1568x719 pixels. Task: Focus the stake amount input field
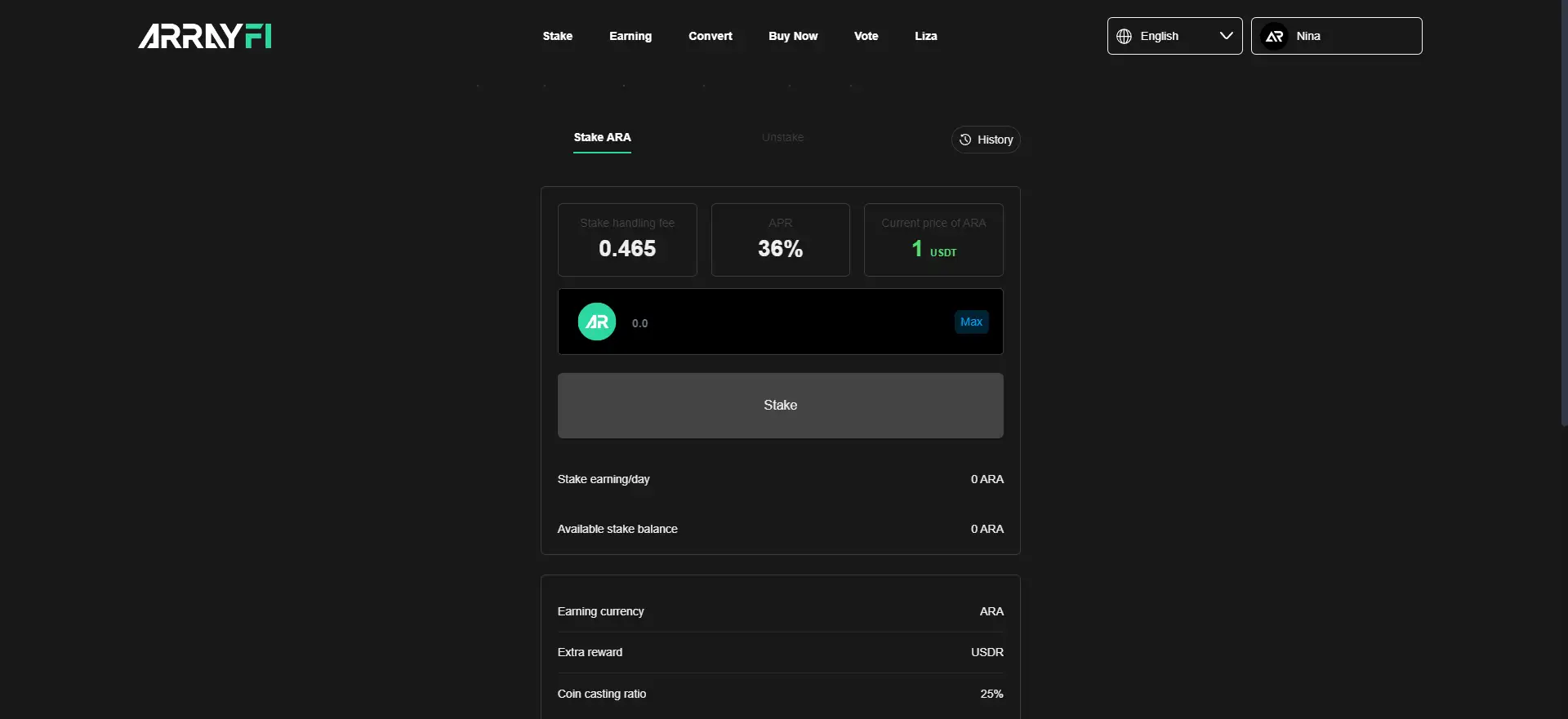click(x=784, y=323)
